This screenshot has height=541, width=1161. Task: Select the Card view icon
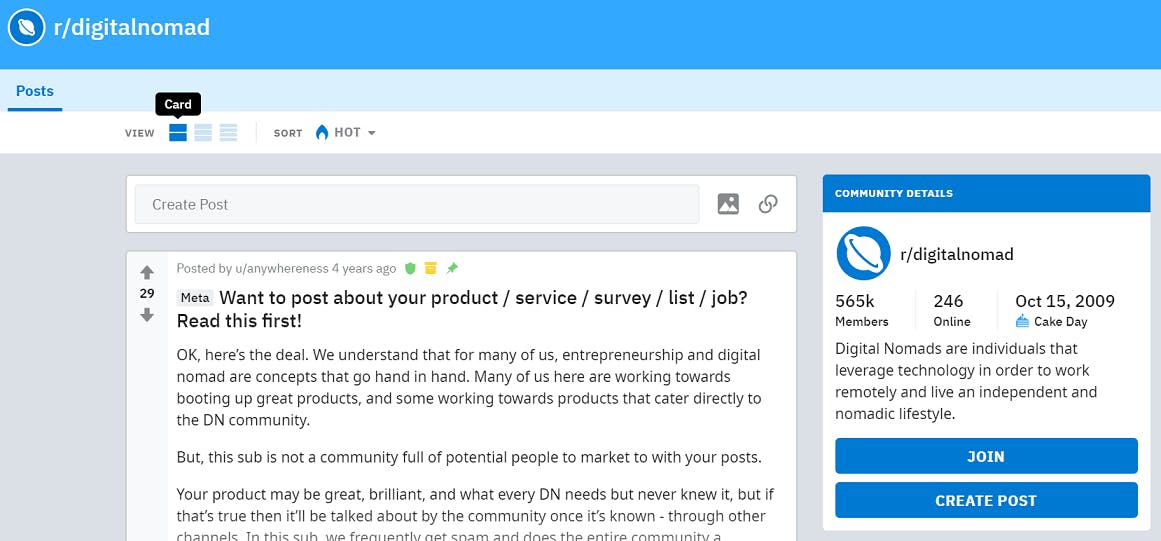click(178, 132)
